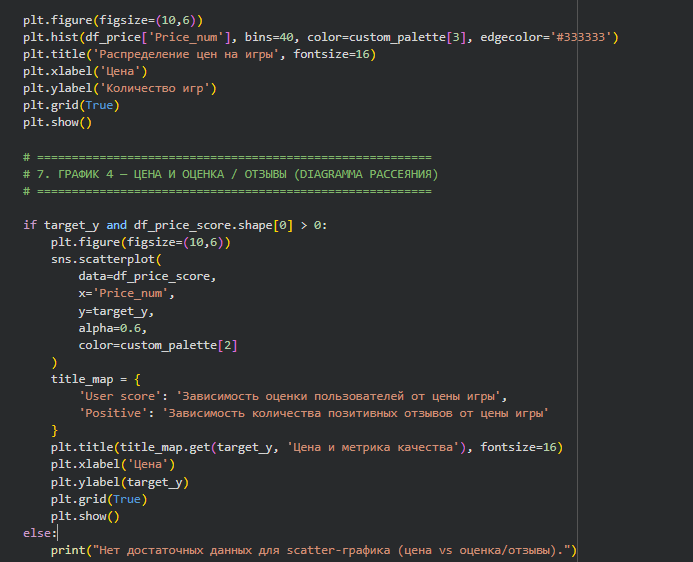This screenshot has width=693, height=562.
Task: Click the plt.ylabel(target_y) line
Action: tap(120, 482)
